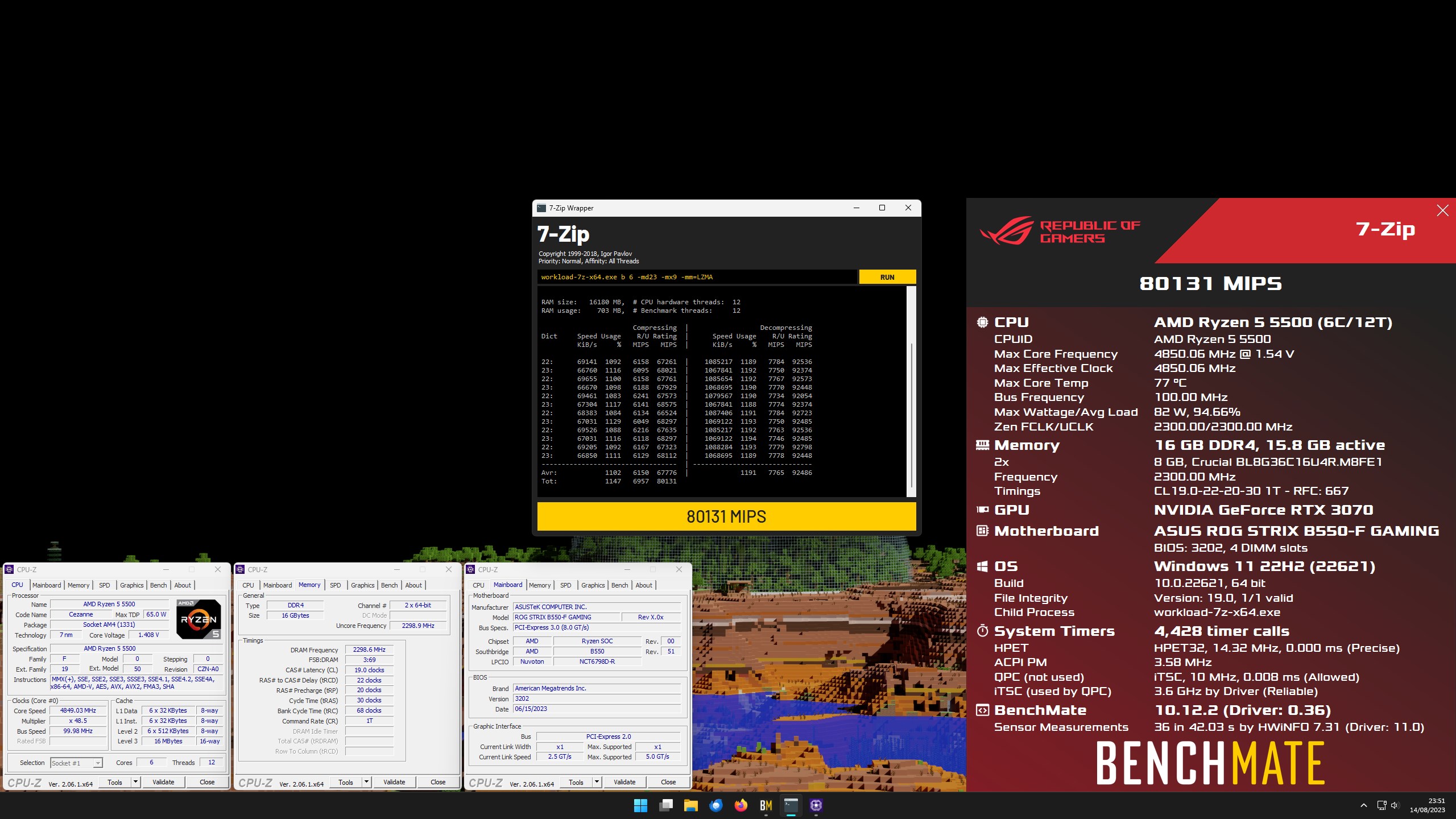Click the volume speaker tray icon
Viewport: 1456px width, 819px height.
[x=1395, y=805]
